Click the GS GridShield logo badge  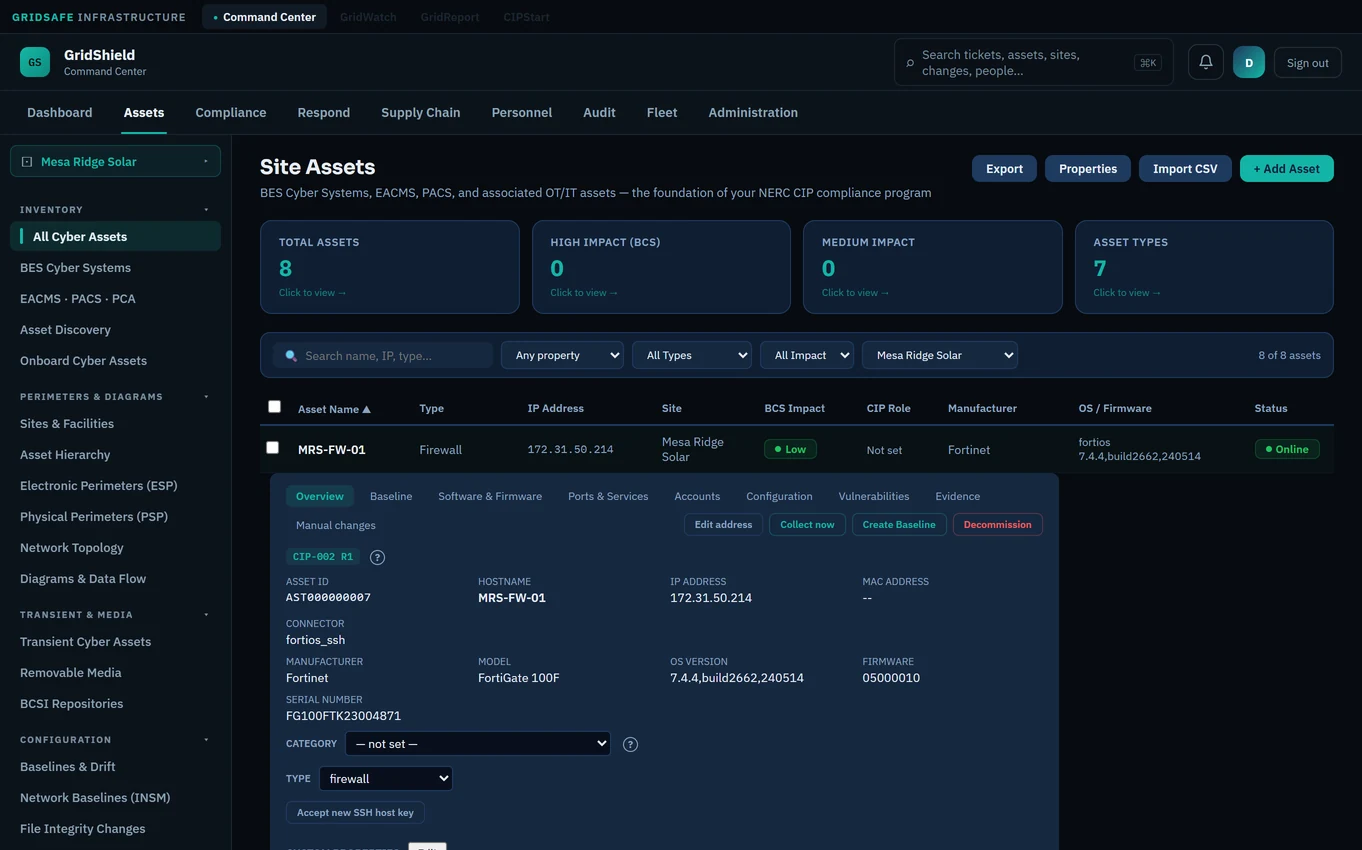pos(35,62)
